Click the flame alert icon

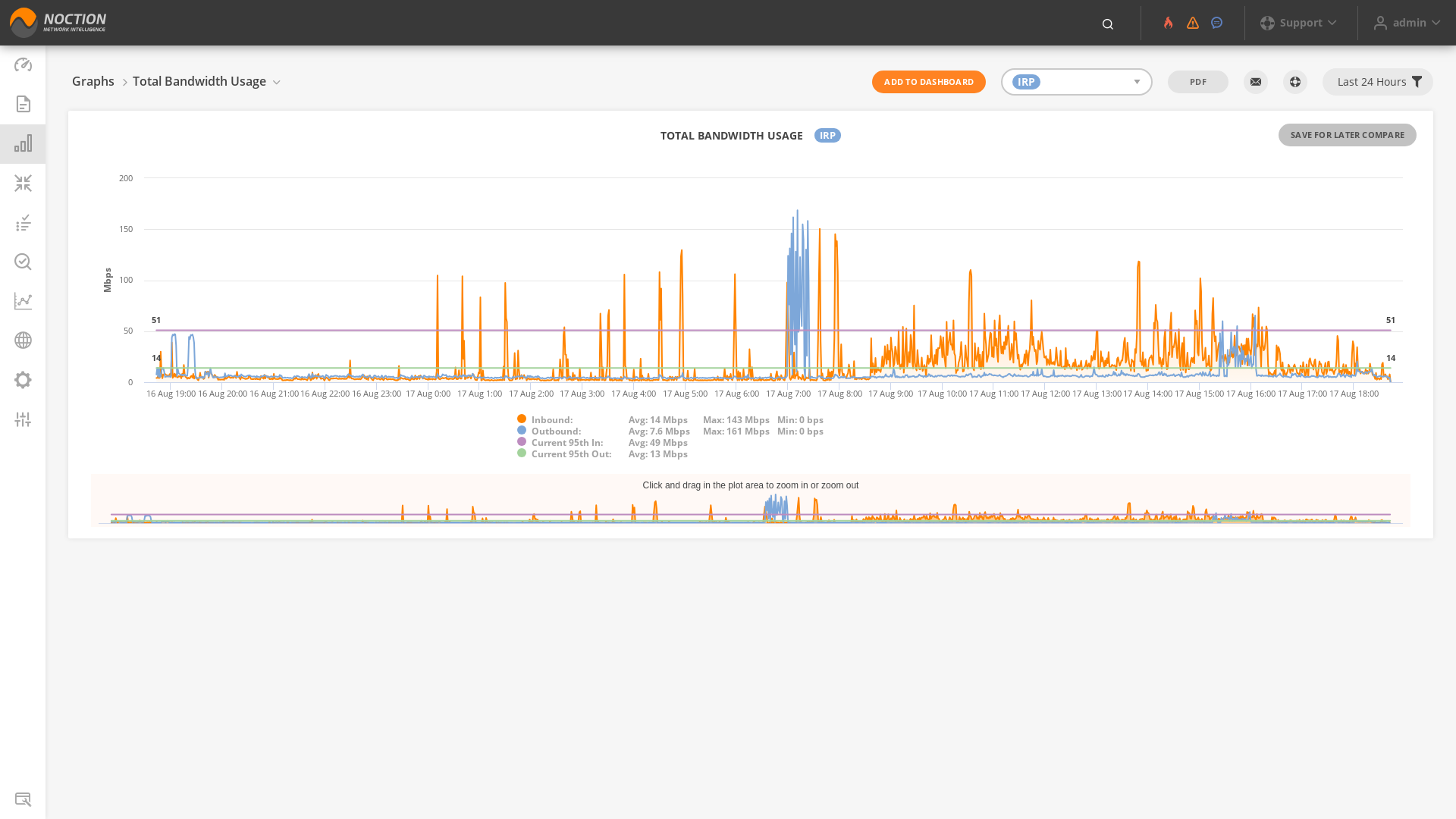1169,23
